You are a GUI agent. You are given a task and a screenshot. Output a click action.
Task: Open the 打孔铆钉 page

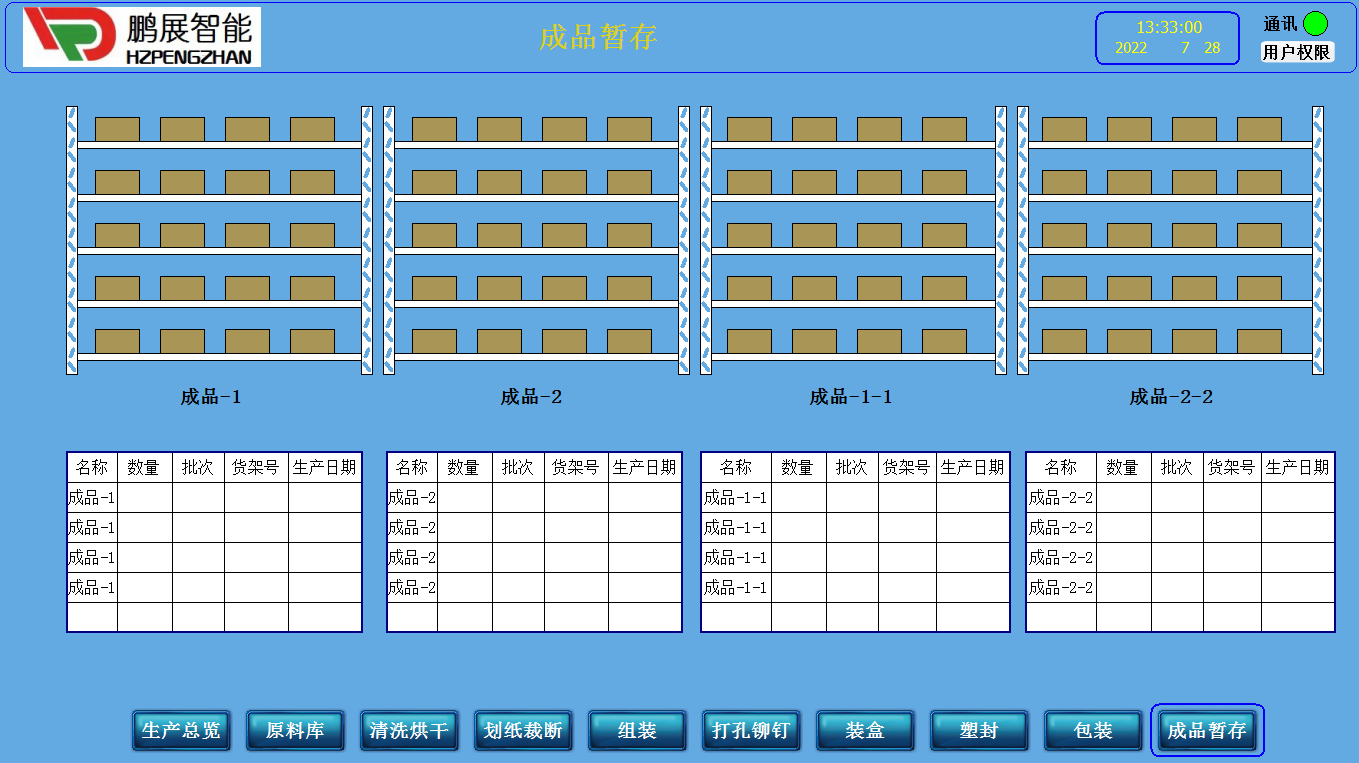pyautogui.click(x=751, y=730)
